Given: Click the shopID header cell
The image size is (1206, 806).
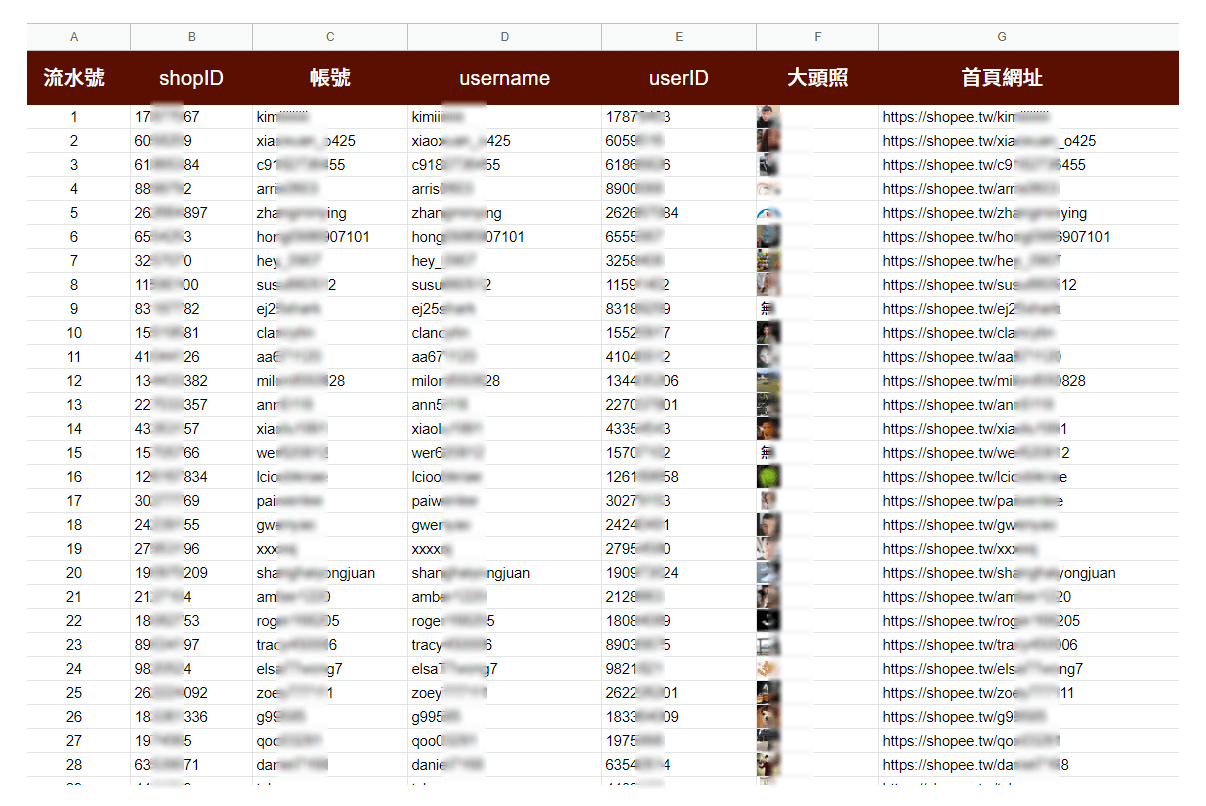Looking at the screenshot, I should [x=191, y=78].
